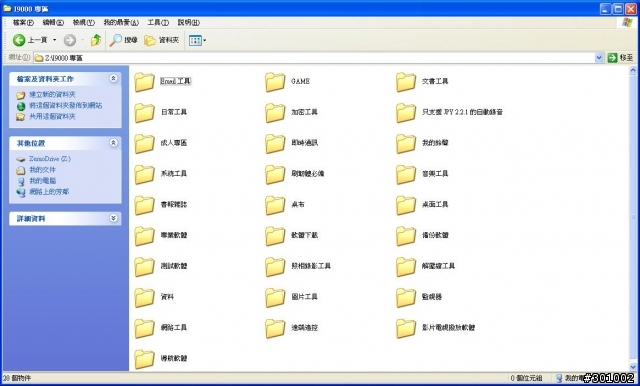Select the 備份軟體 folder icon
The width and height of the screenshot is (640, 386).
click(406, 236)
